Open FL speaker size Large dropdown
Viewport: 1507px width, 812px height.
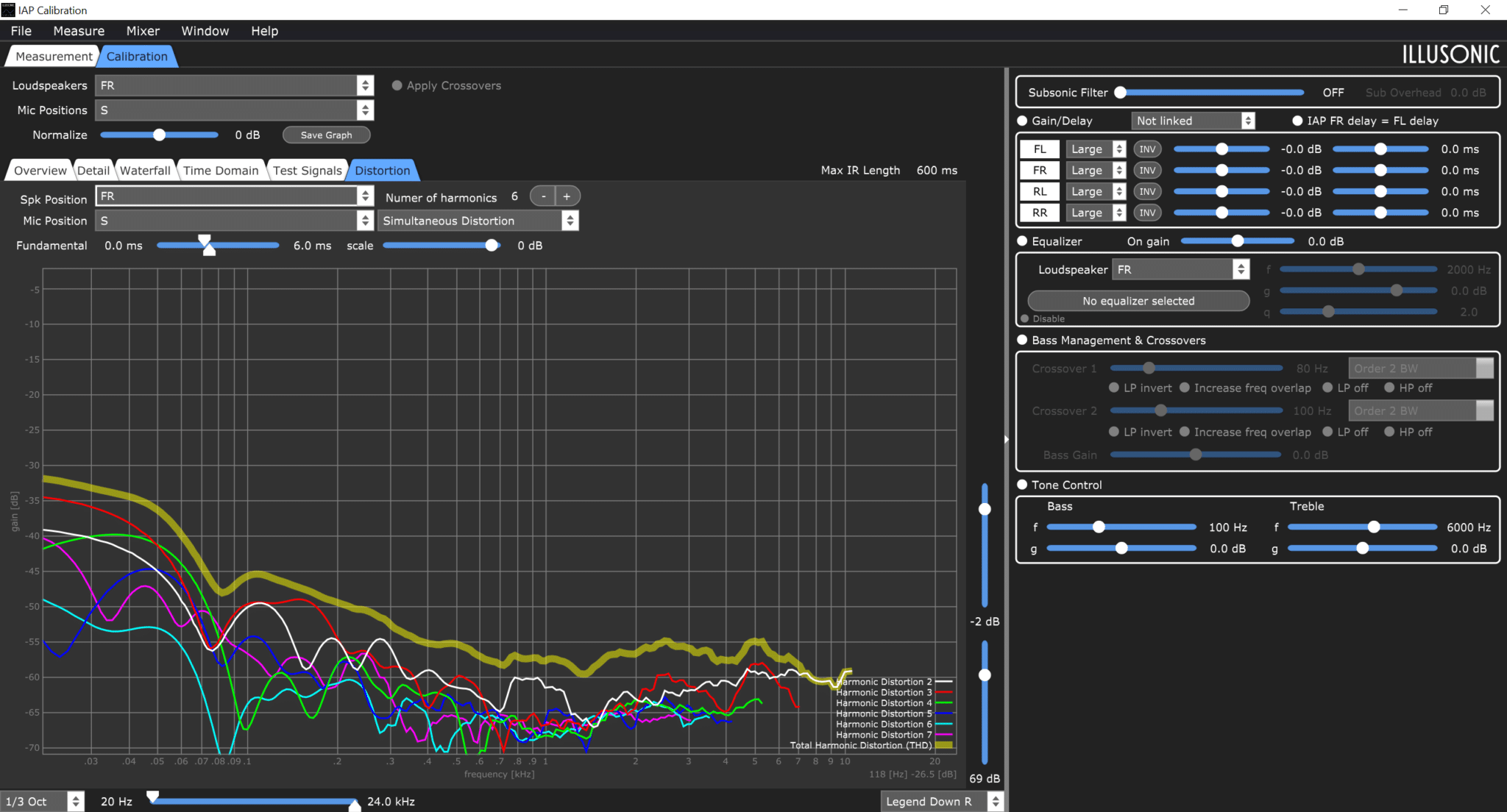click(x=1096, y=149)
